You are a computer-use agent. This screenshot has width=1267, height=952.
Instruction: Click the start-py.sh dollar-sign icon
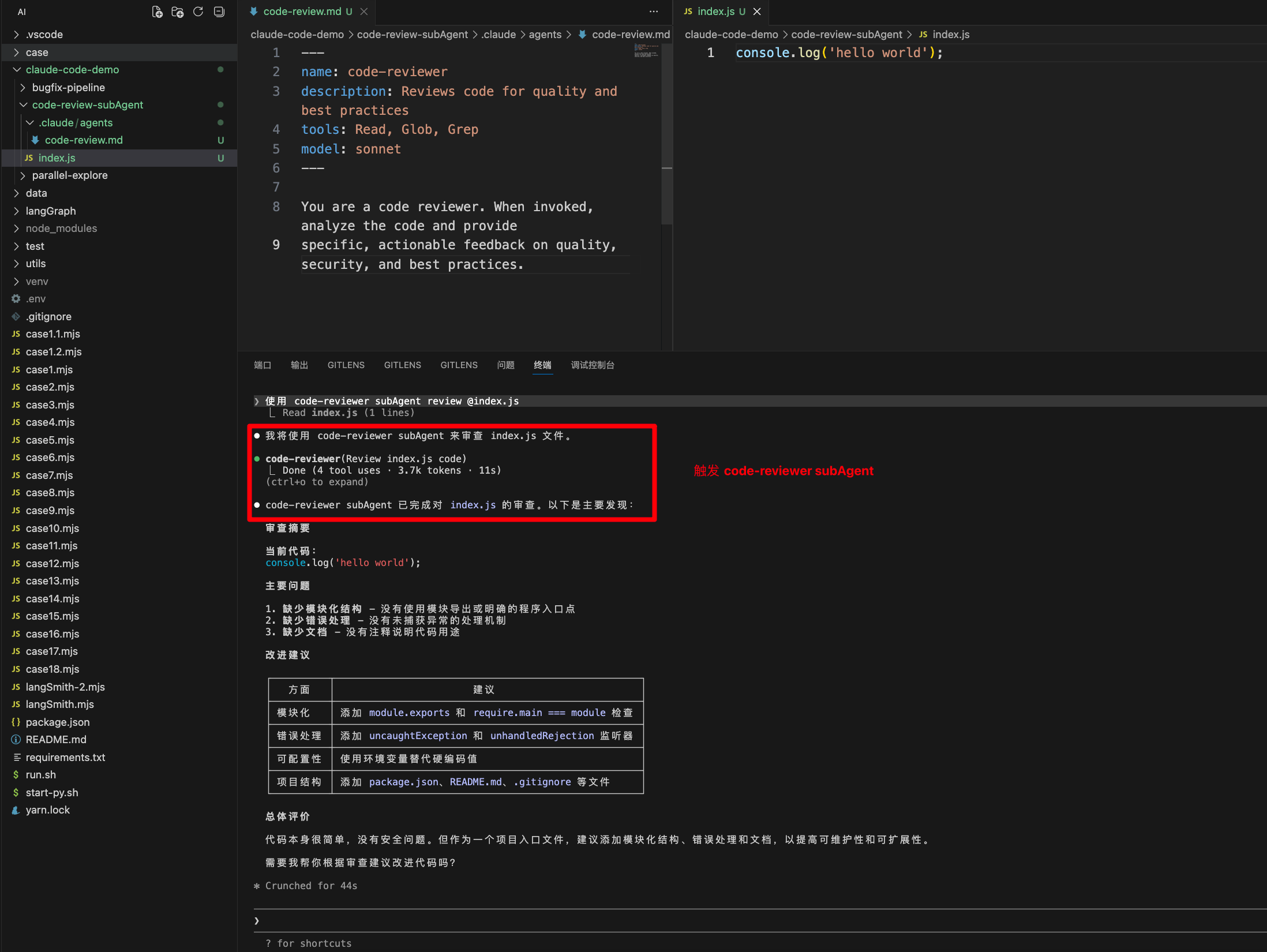(x=16, y=792)
